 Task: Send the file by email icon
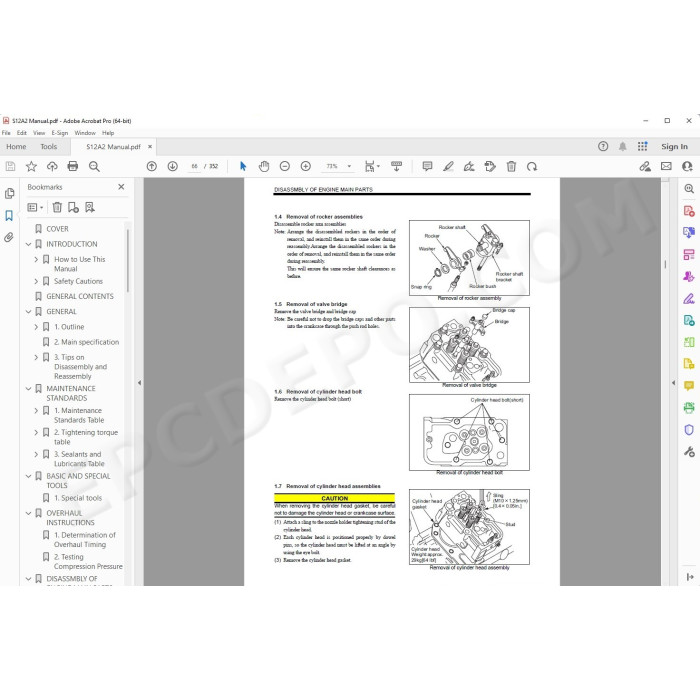point(666,167)
